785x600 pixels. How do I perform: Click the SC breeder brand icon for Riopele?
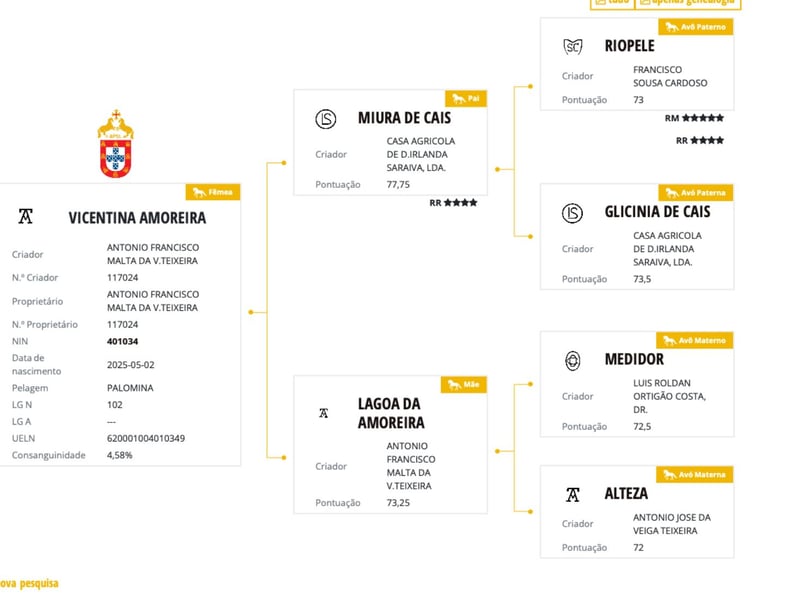pos(573,47)
